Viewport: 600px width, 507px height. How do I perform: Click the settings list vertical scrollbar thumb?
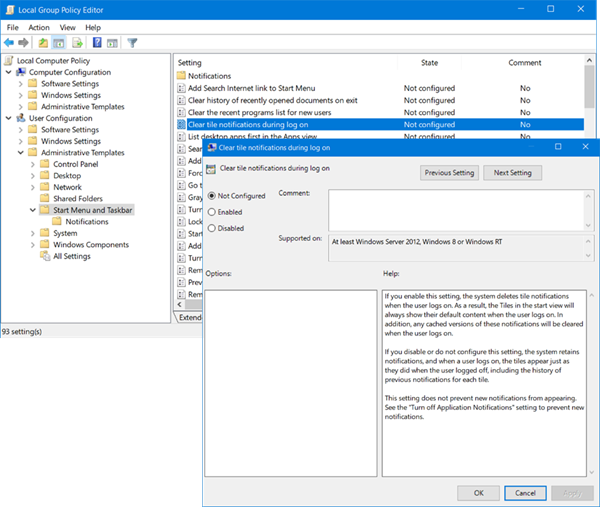589,87
